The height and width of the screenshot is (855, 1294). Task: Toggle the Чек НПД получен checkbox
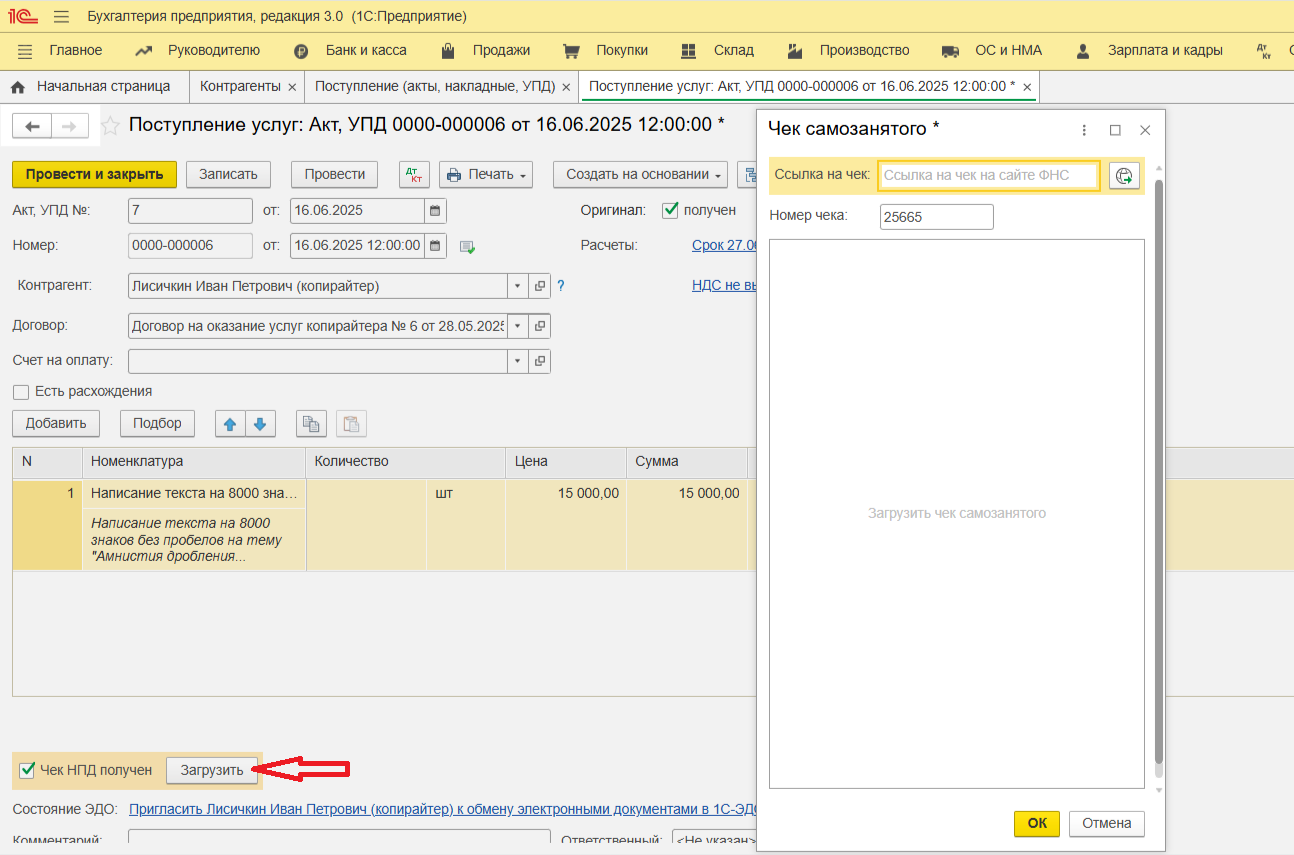[27, 770]
